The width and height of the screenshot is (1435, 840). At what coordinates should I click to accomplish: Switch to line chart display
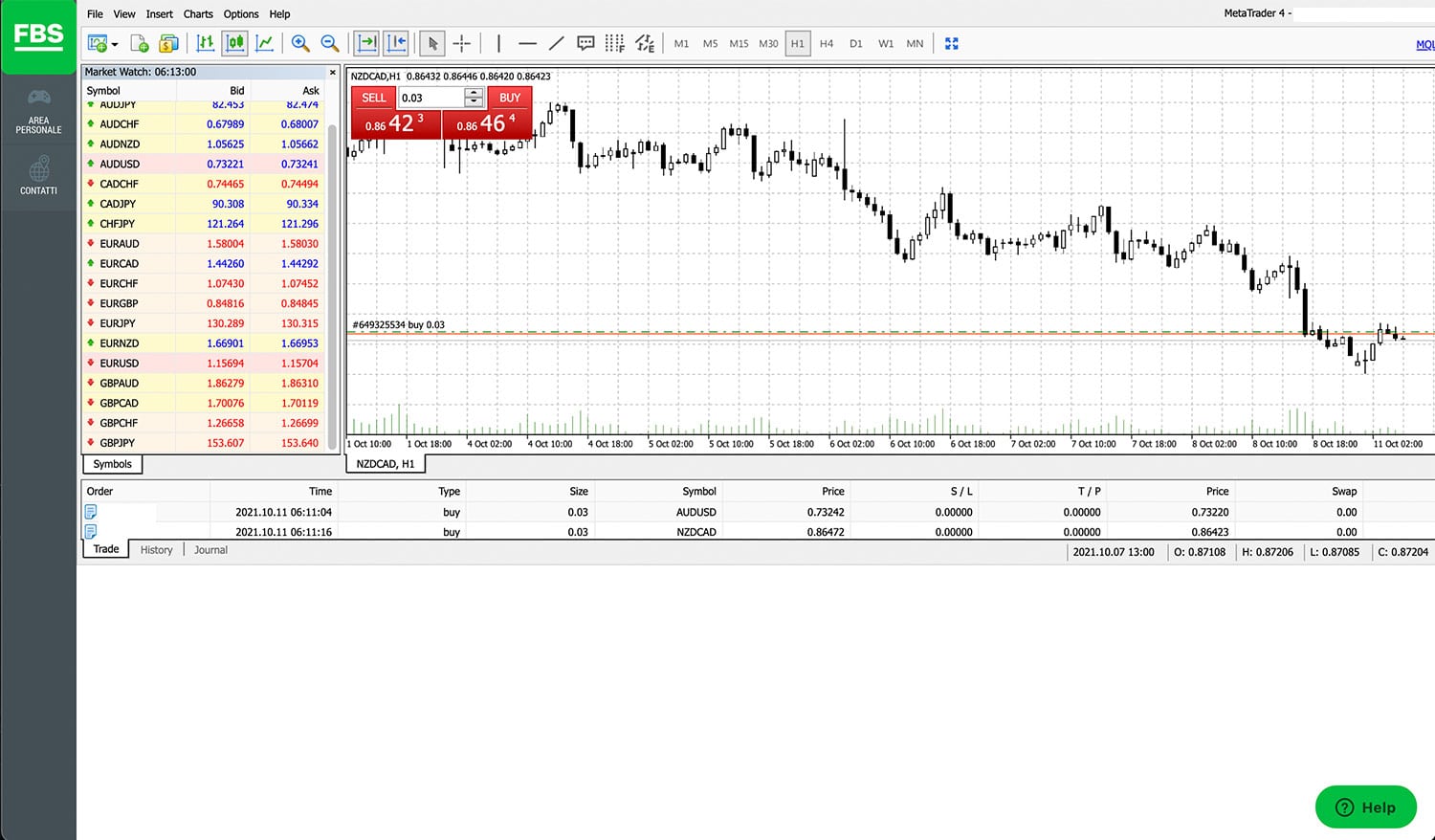click(264, 43)
